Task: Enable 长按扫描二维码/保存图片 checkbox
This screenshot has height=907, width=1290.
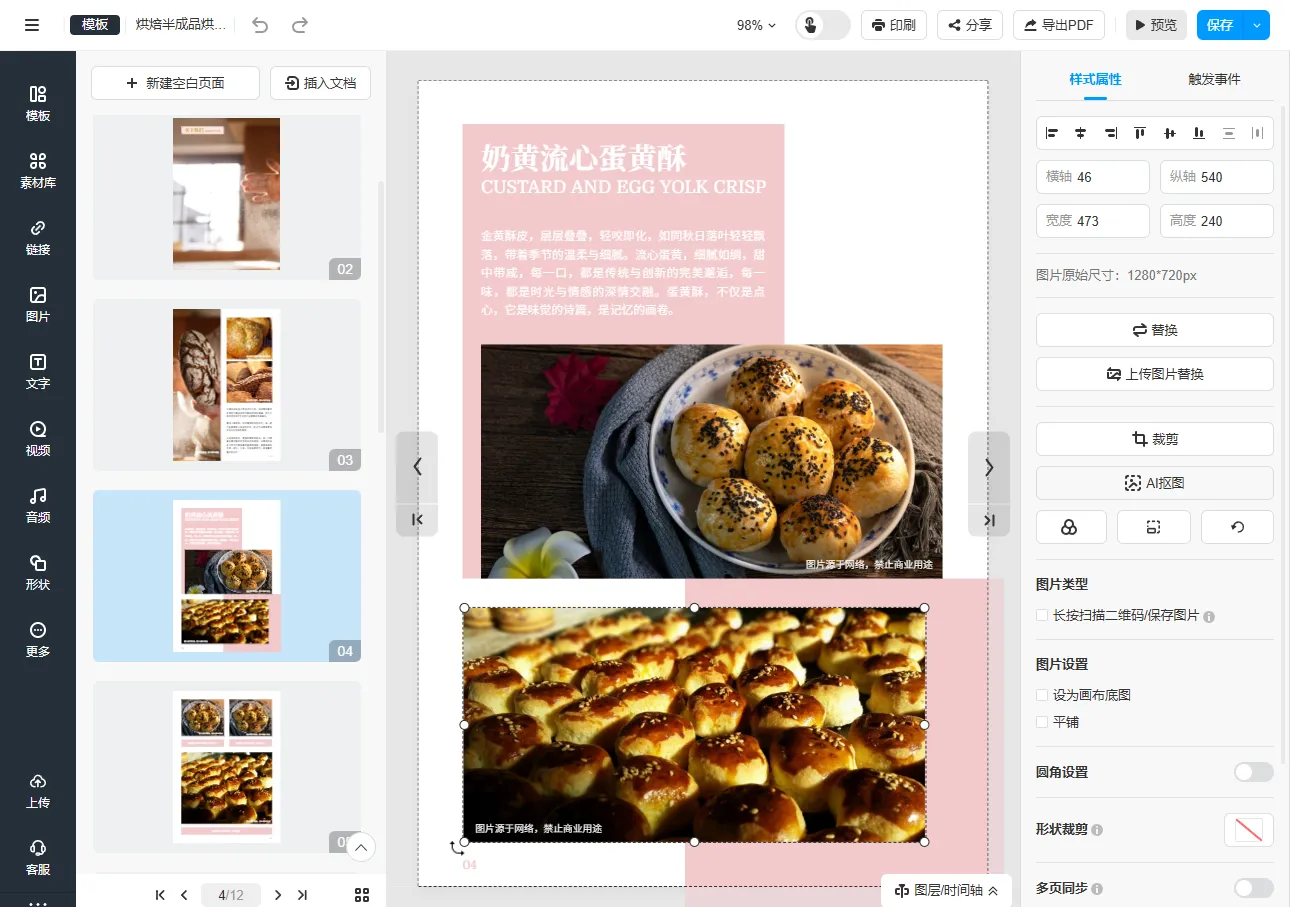Action: pos(1042,616)
